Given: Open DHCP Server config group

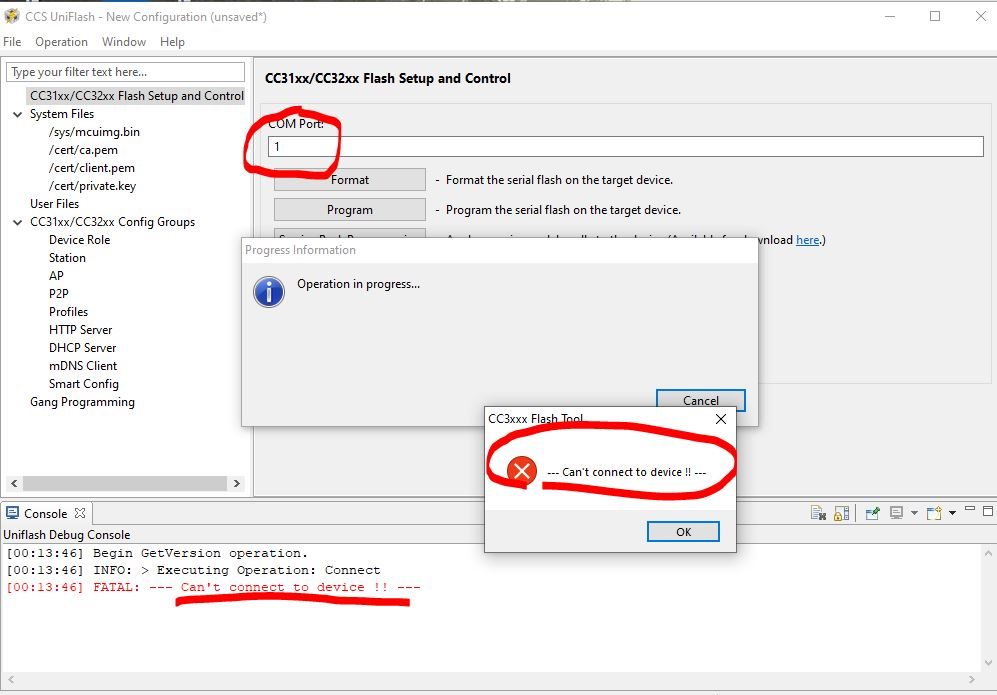Looking at the screenshot, I should (x=83, y=348).
